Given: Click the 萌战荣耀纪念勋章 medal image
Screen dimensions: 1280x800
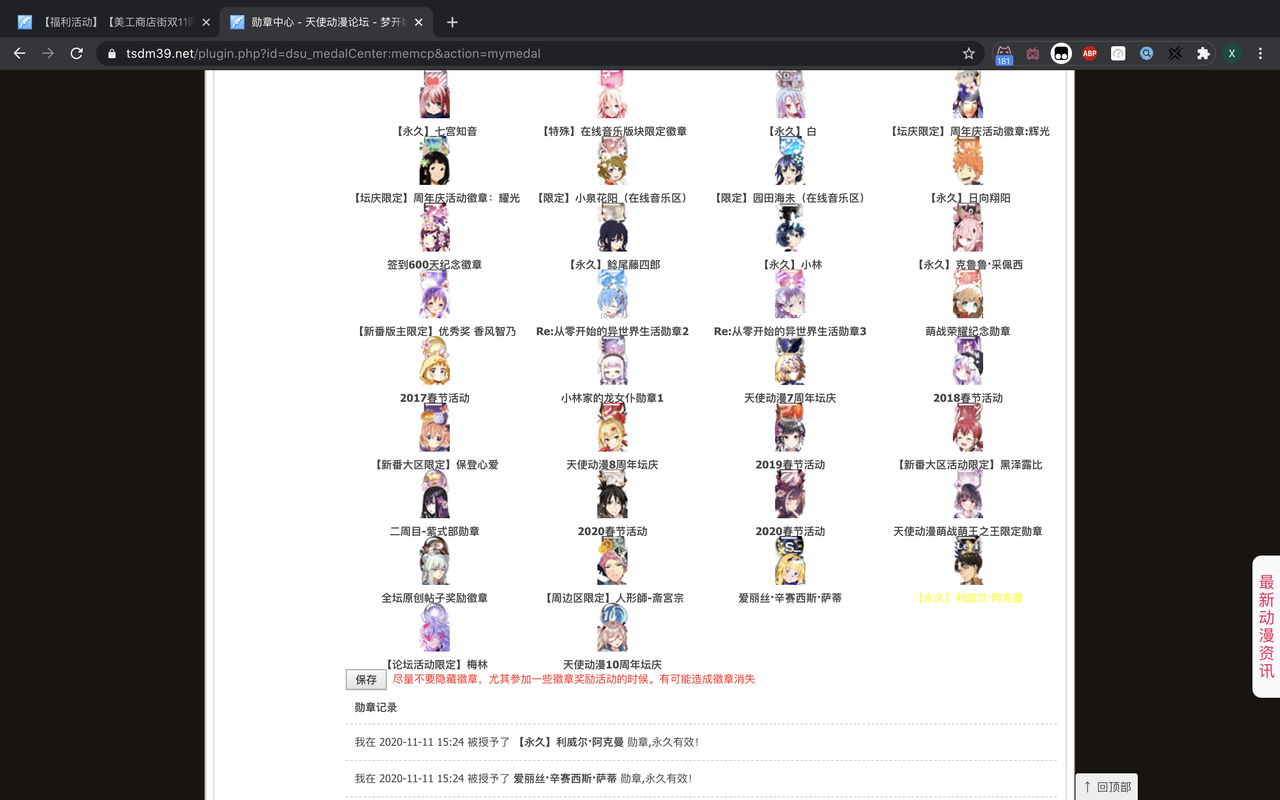Looking at the screenshot, I should click(968, 295).
